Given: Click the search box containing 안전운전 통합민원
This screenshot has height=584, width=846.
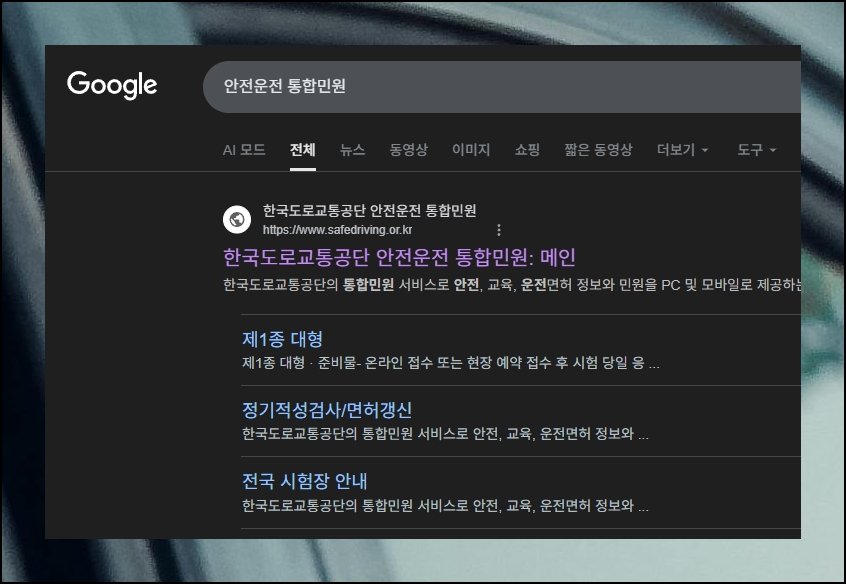Looking at the screenshot, I should (x=502, y=86).
